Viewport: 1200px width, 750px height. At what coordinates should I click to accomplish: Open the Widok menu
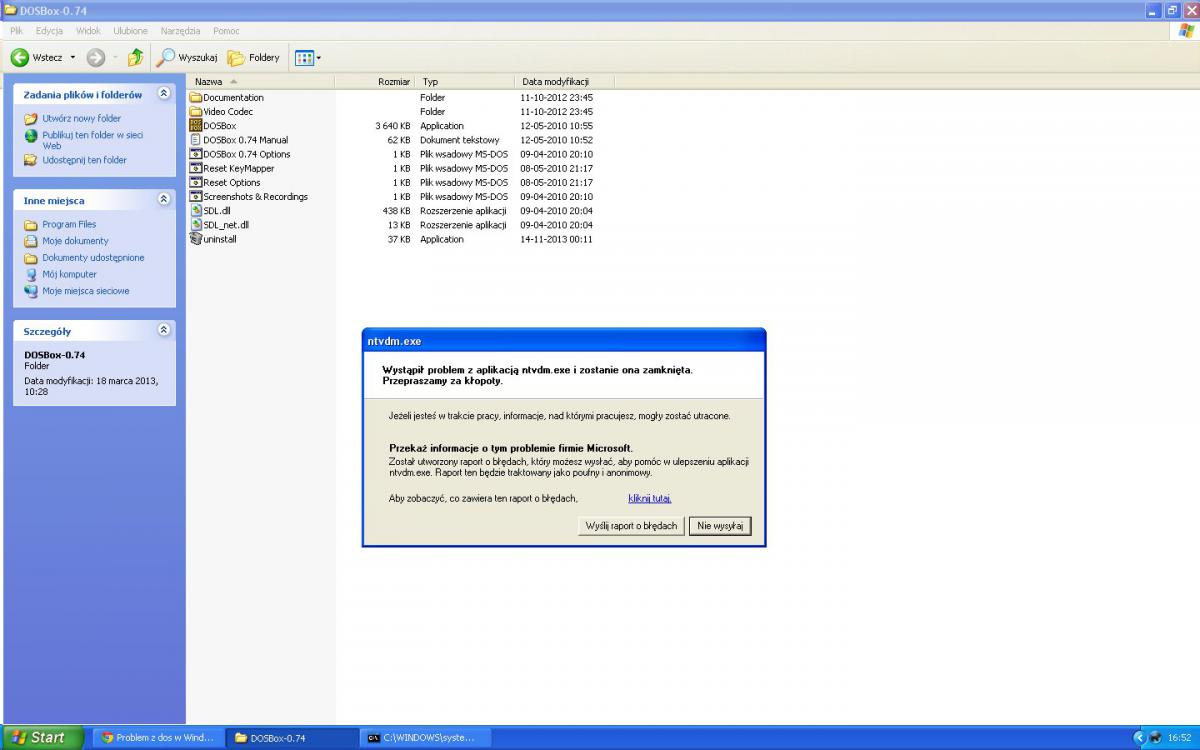pyautogui.click(x=88, y=31)
